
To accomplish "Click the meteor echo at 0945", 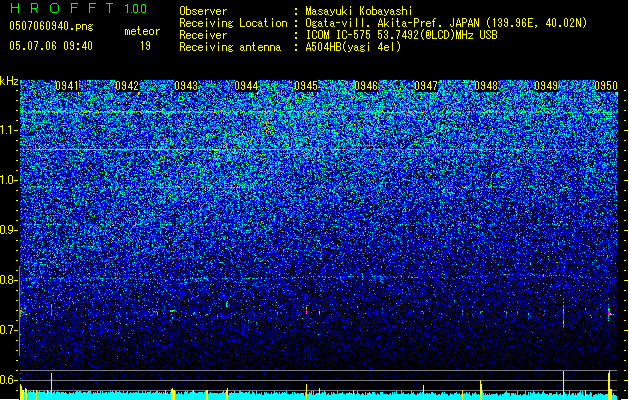I will (x=306, y=310).
